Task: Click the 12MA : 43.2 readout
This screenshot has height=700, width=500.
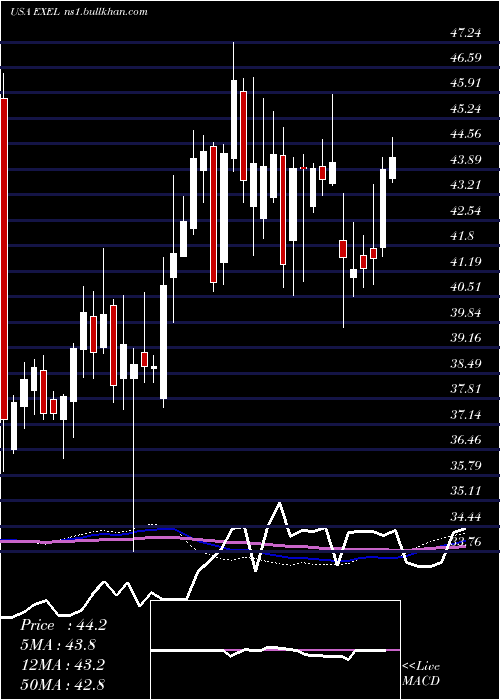Action: pos(62,665)
